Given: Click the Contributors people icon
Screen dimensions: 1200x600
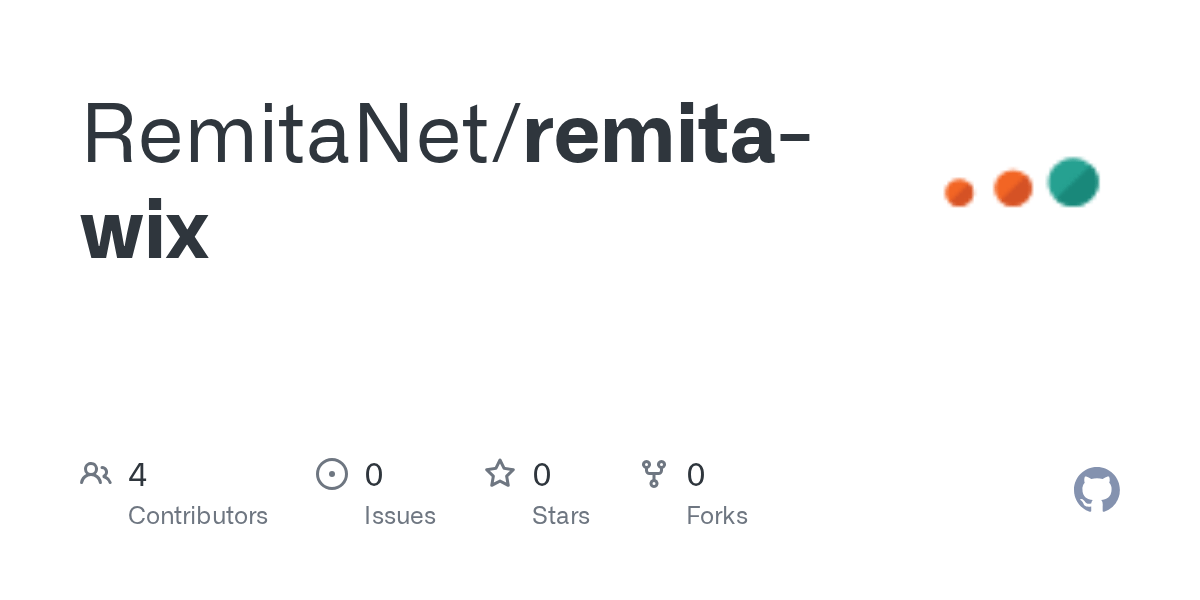Looking at the screenshot, I should (96, 474).
